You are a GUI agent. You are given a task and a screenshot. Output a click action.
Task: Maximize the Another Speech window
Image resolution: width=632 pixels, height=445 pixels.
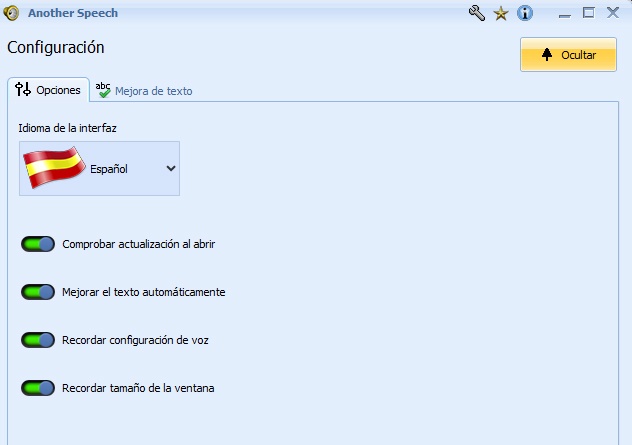point(588,13)
